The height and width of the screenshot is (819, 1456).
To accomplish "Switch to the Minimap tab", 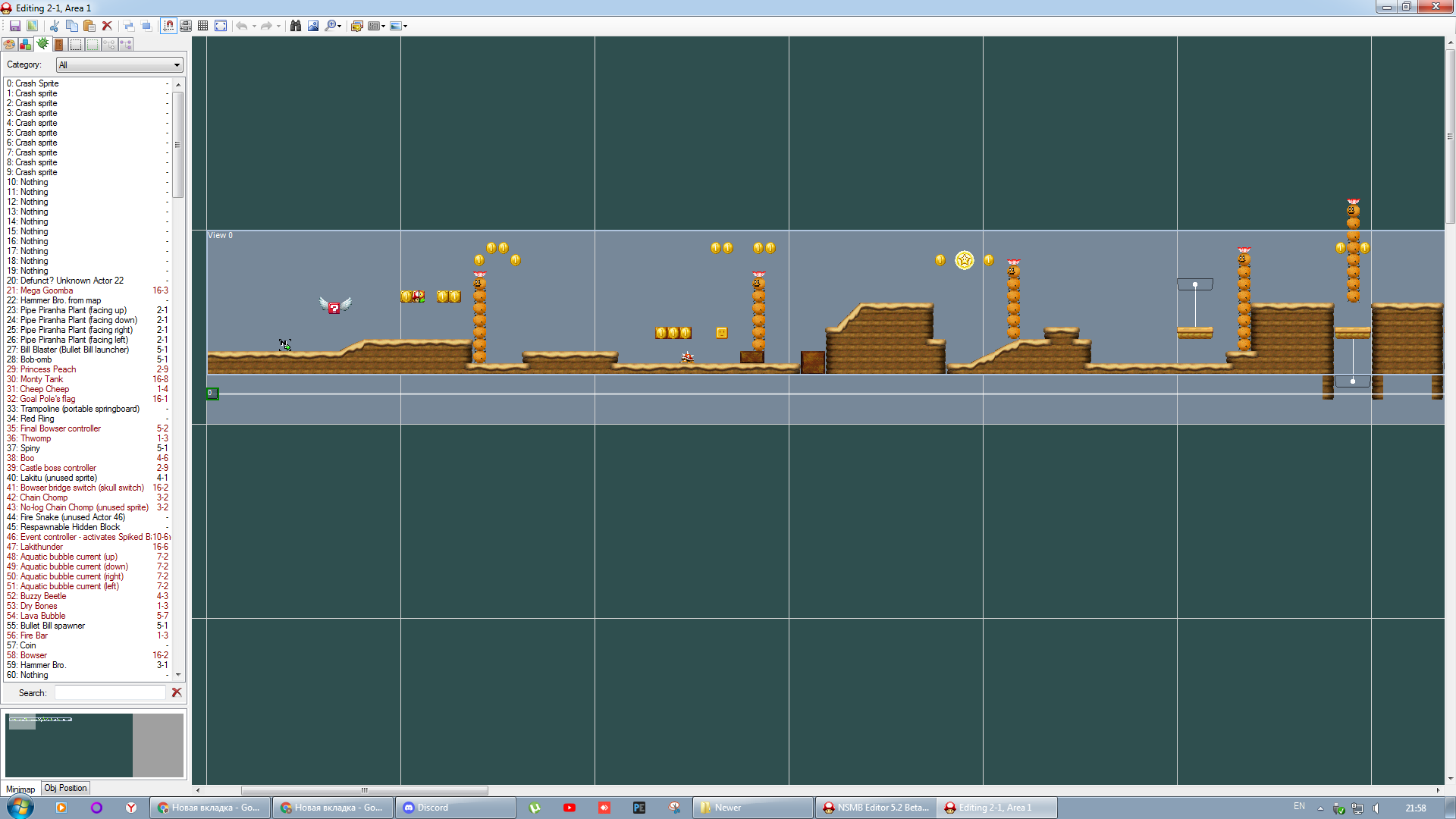I will coord(20,789).
